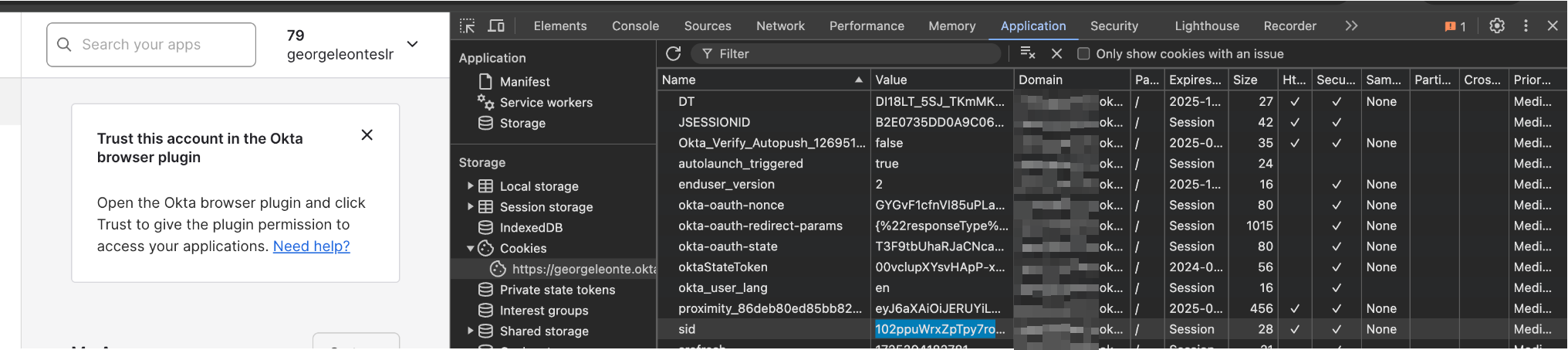Image resolution: width=1568 pixels, height=350 pixels.
Task: Expand Shared storage tree node
Action: coord(470,331)
